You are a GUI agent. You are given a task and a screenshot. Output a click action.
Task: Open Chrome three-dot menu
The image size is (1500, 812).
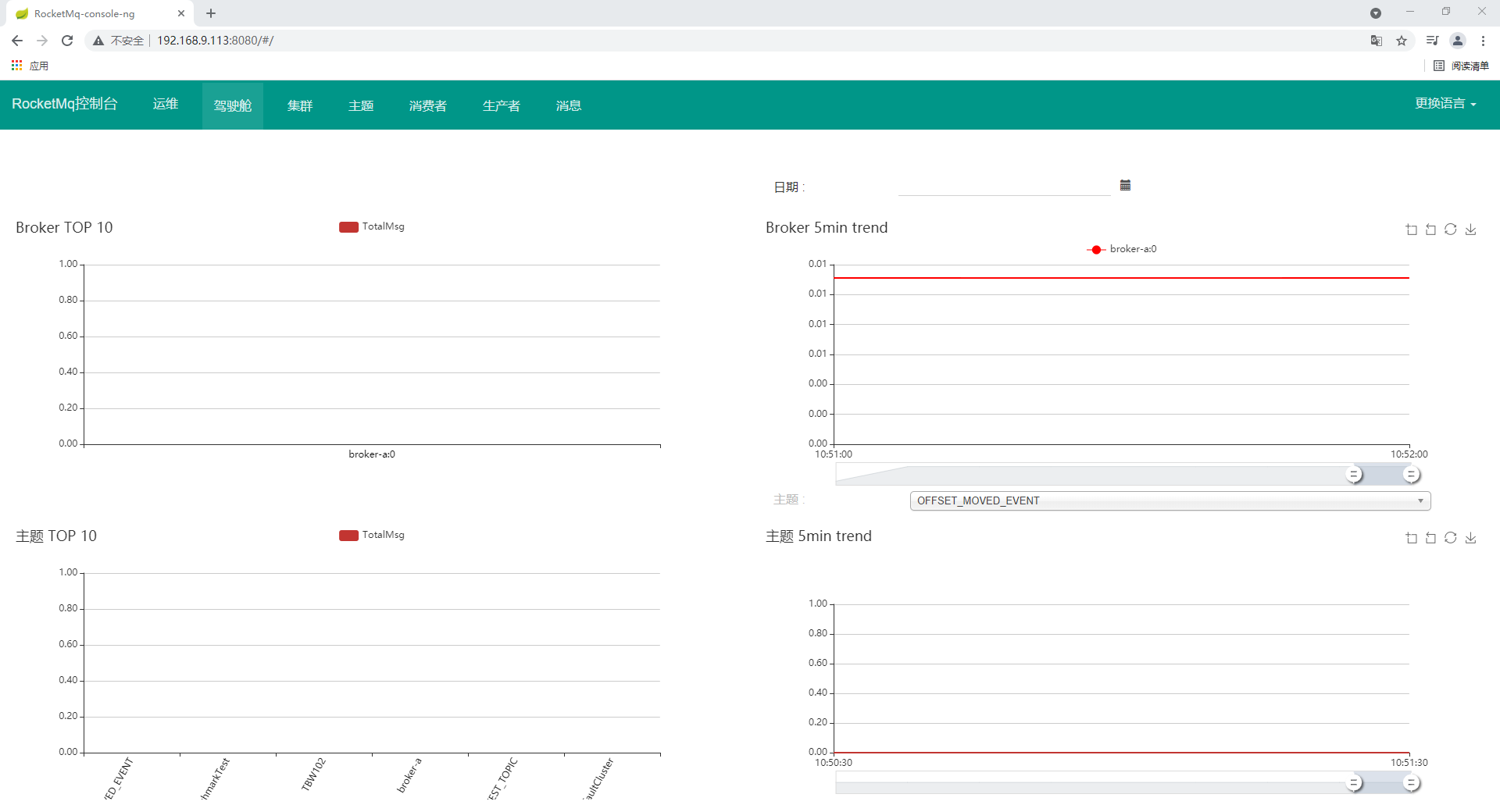pos(1483,41)
